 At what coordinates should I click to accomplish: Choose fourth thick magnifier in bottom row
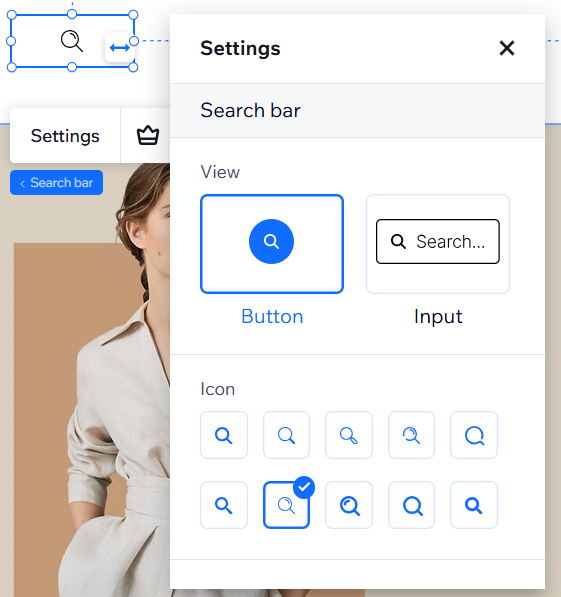411,505
